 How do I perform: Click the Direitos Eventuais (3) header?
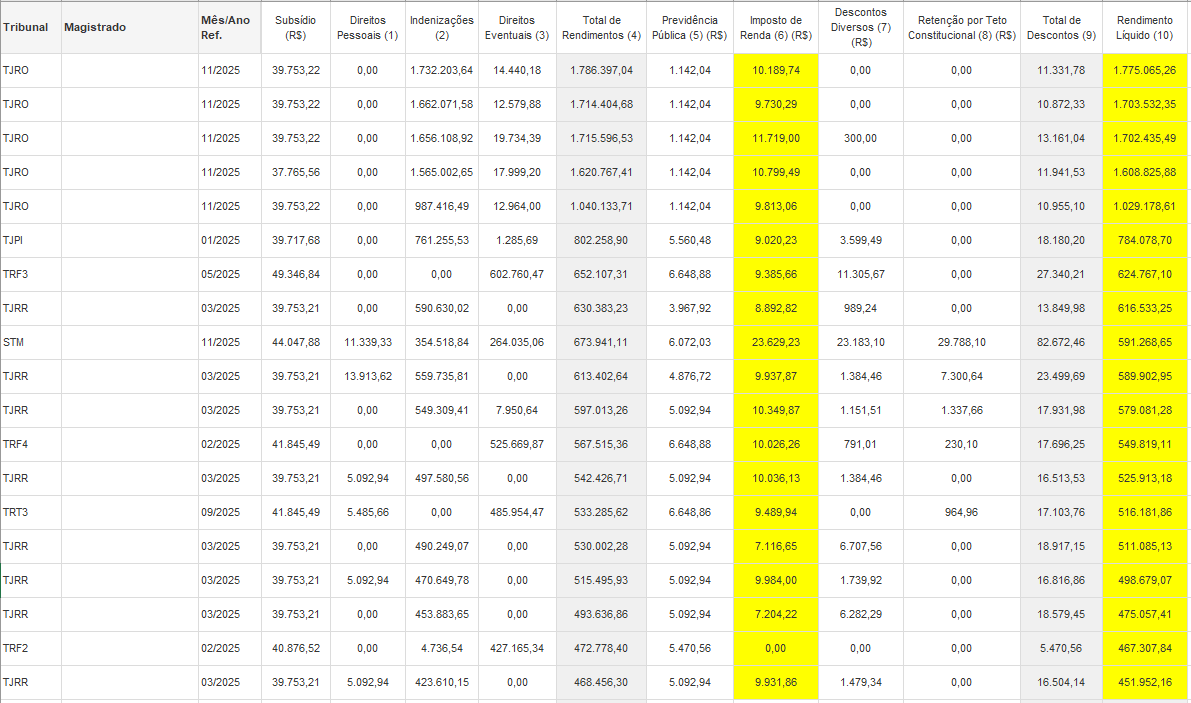(517, 27)
